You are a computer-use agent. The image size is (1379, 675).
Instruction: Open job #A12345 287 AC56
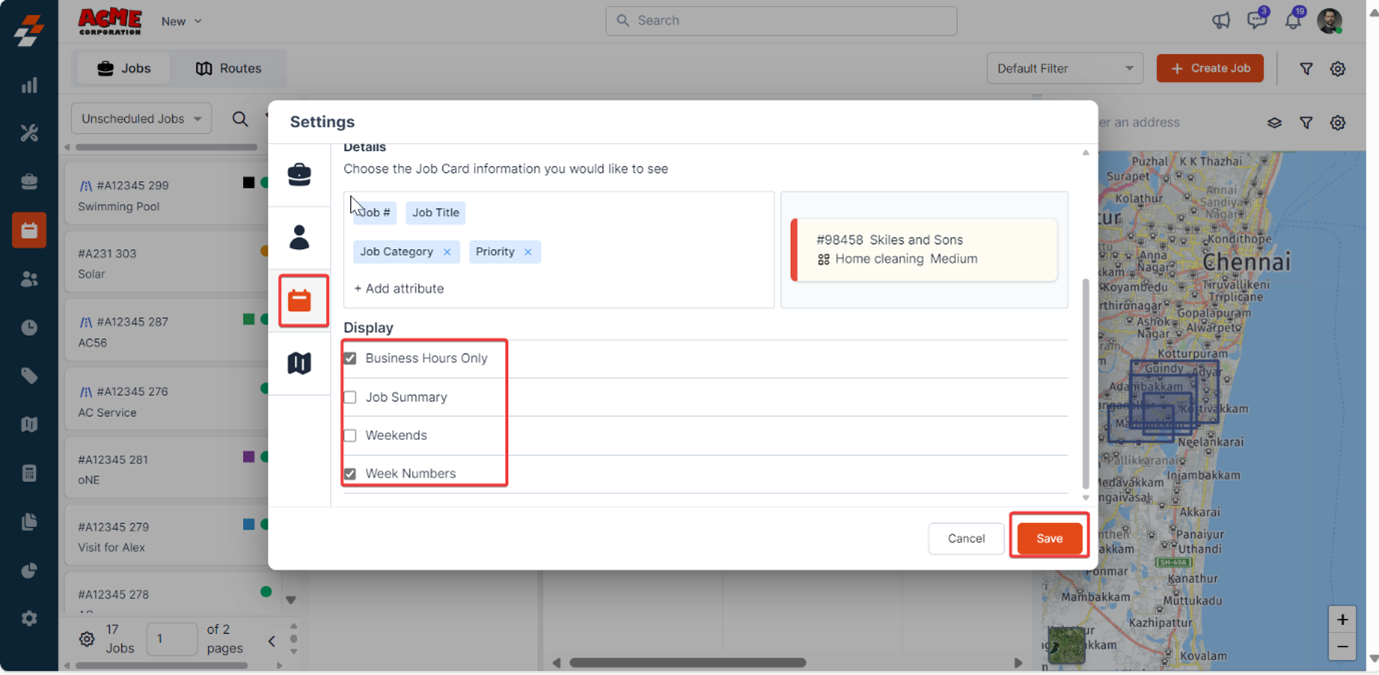(x=167, y=332)
